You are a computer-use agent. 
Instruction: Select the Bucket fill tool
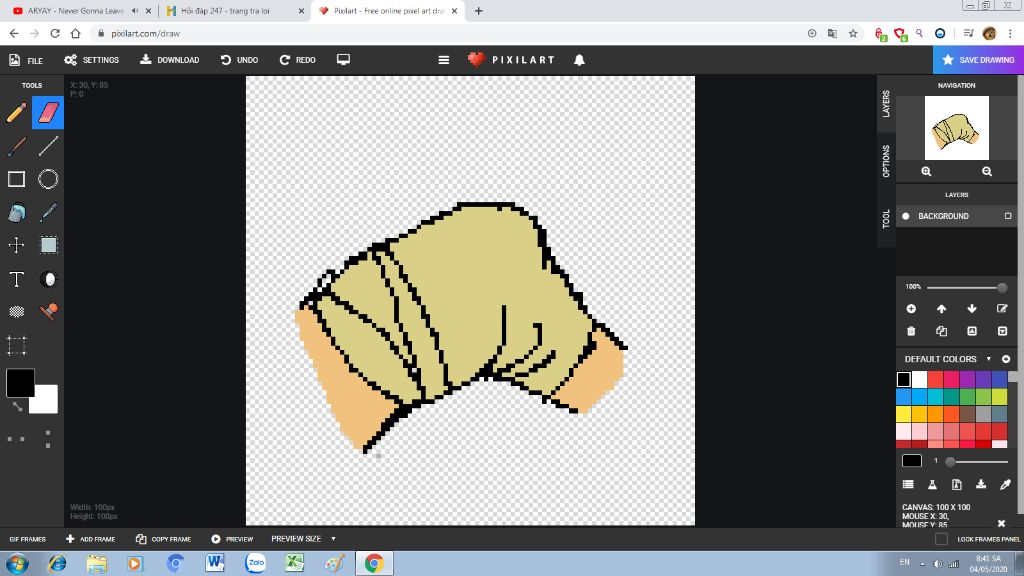pos(16,211)
